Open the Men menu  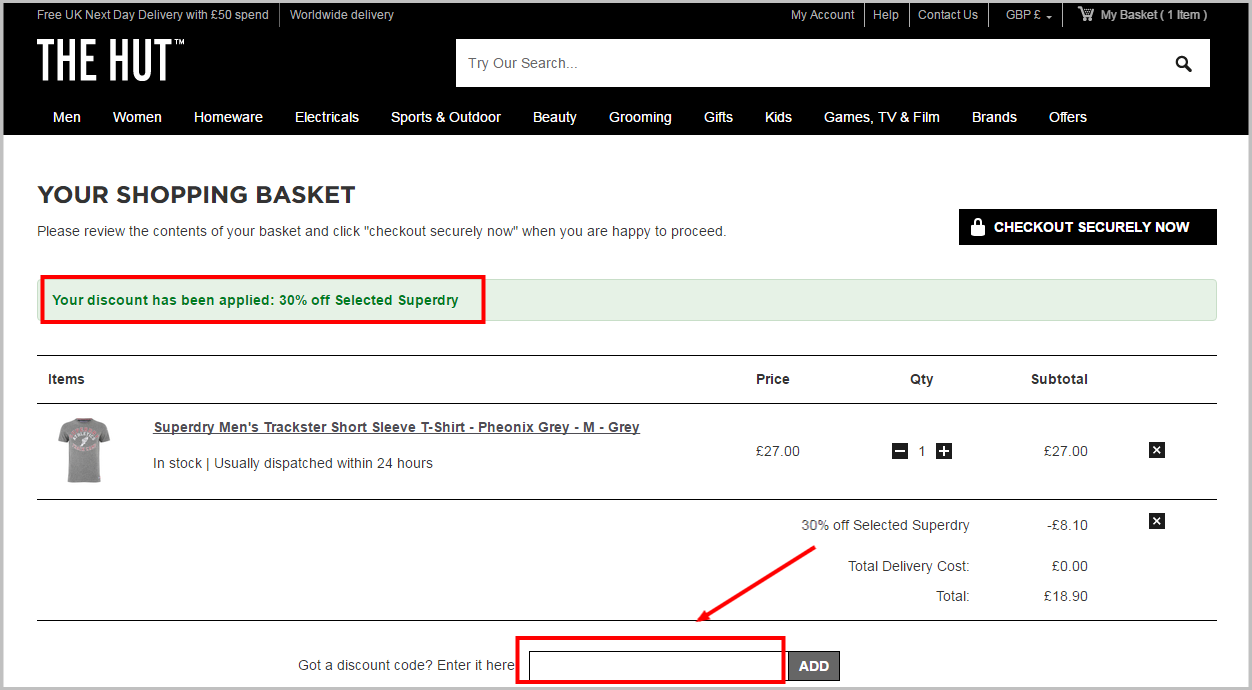(67, 117)
